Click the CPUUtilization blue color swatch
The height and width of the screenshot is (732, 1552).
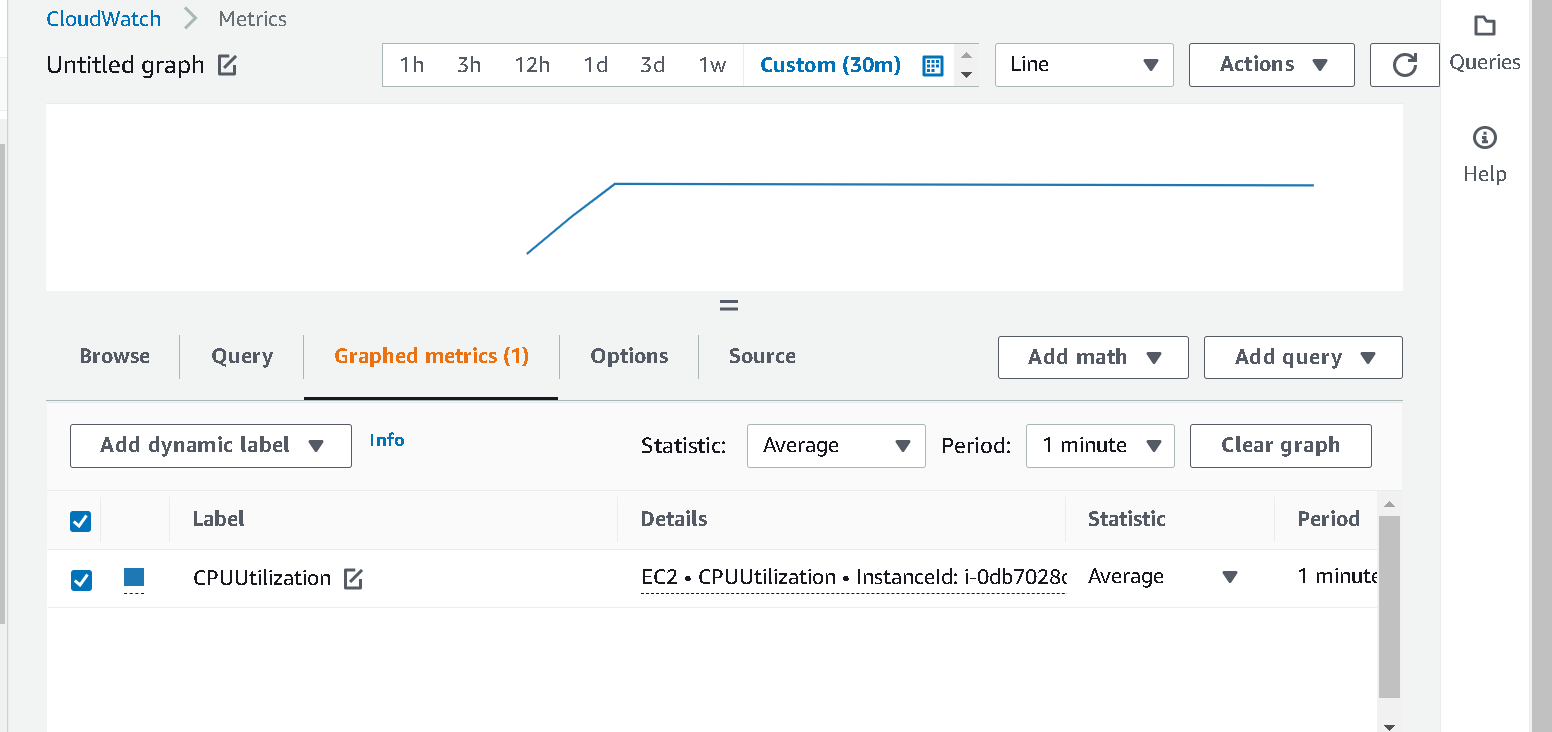[134, 577]
